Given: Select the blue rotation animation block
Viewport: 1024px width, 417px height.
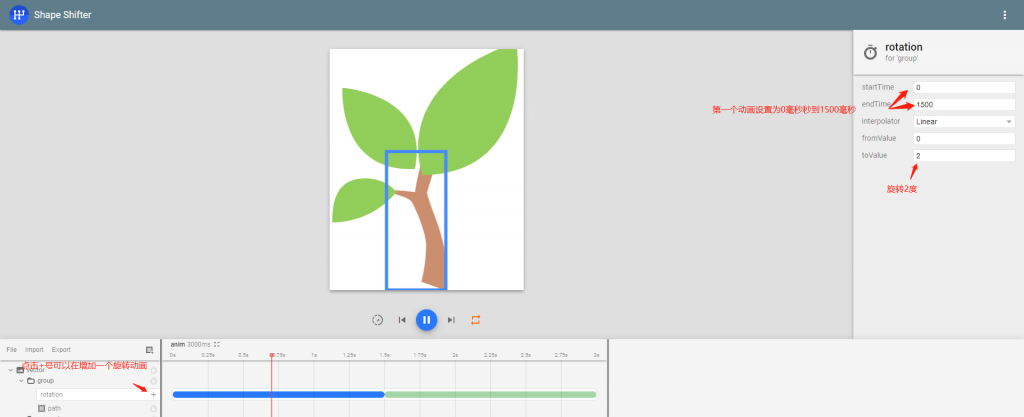Looking at the screenshot, I should 278,394.
